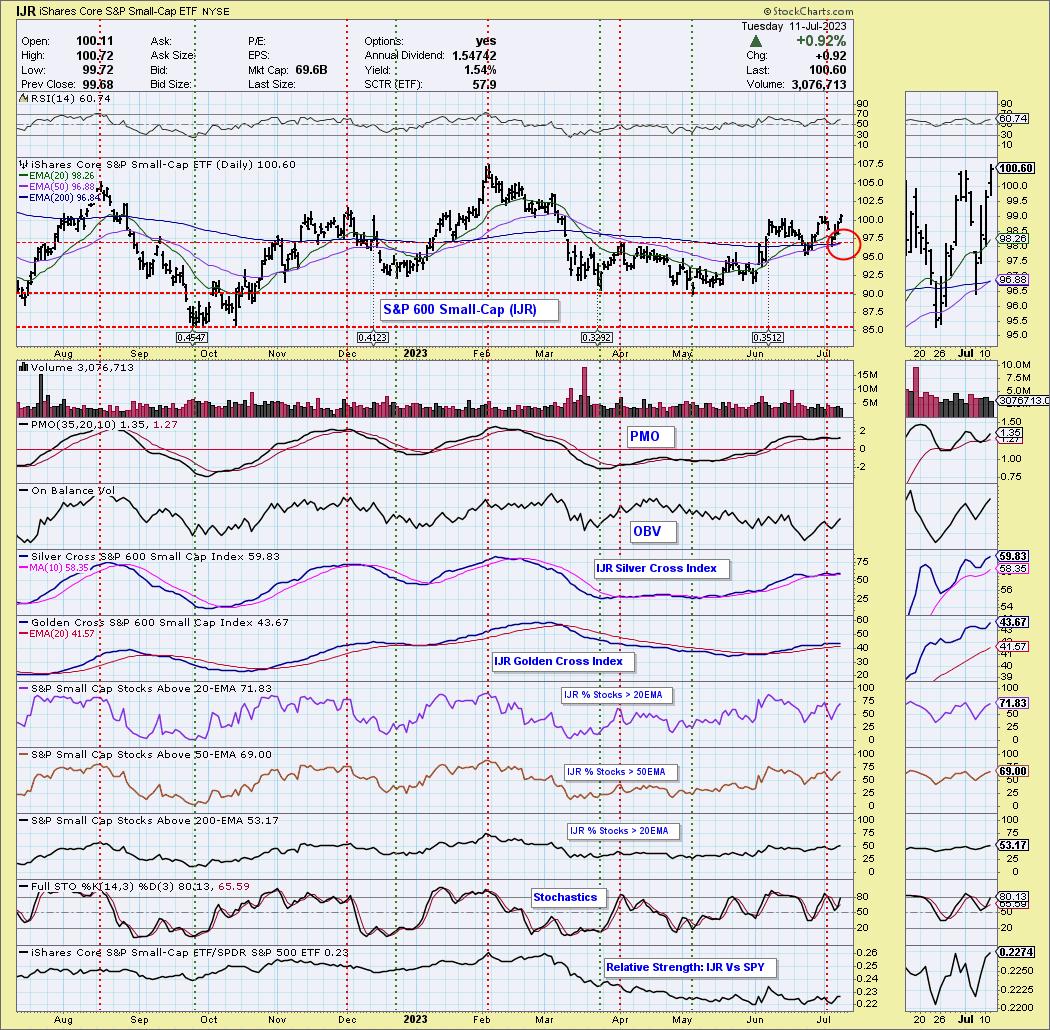Click the green up-arrow change icon
1050x1030 pixels.
point(755,42)
